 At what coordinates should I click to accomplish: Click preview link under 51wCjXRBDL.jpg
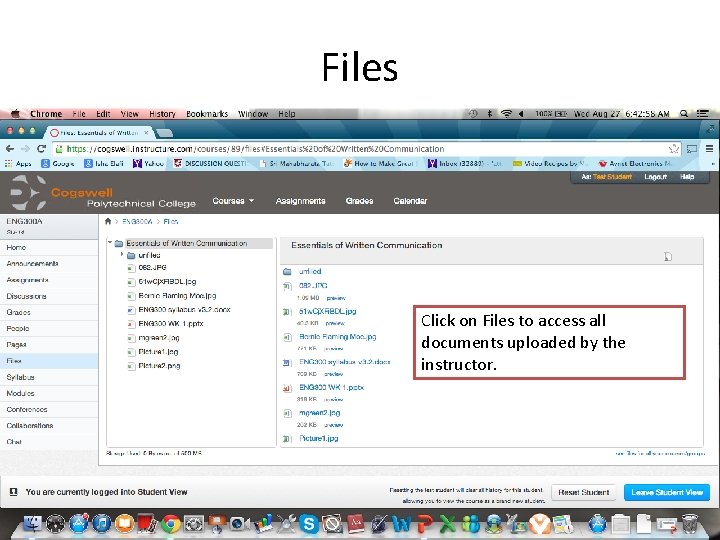pyautogui.click(x=335, y=323)
